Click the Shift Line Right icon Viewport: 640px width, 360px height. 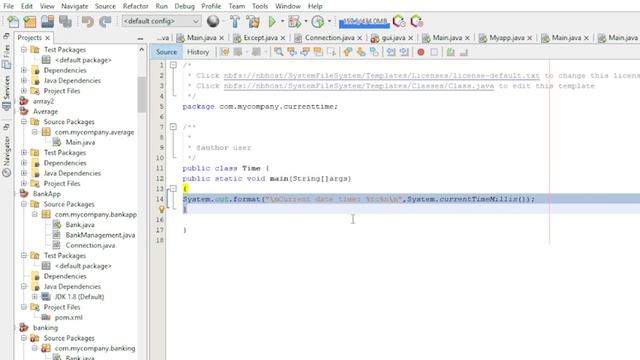pyautogui.click(x=404, y=52)
